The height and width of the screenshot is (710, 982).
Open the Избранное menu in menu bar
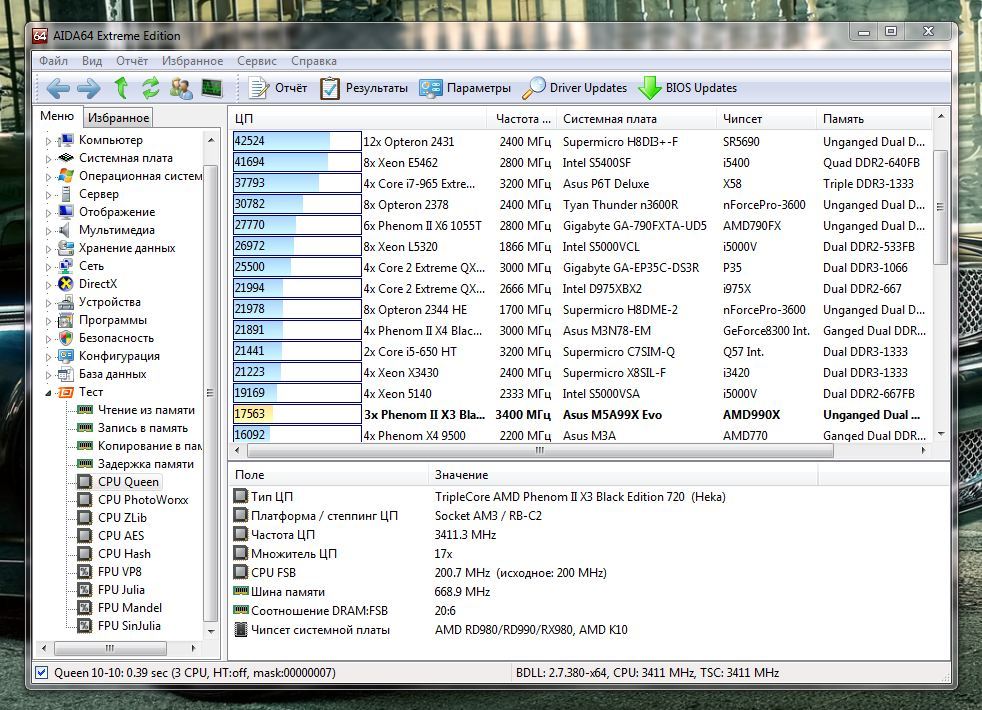point(192,61)
